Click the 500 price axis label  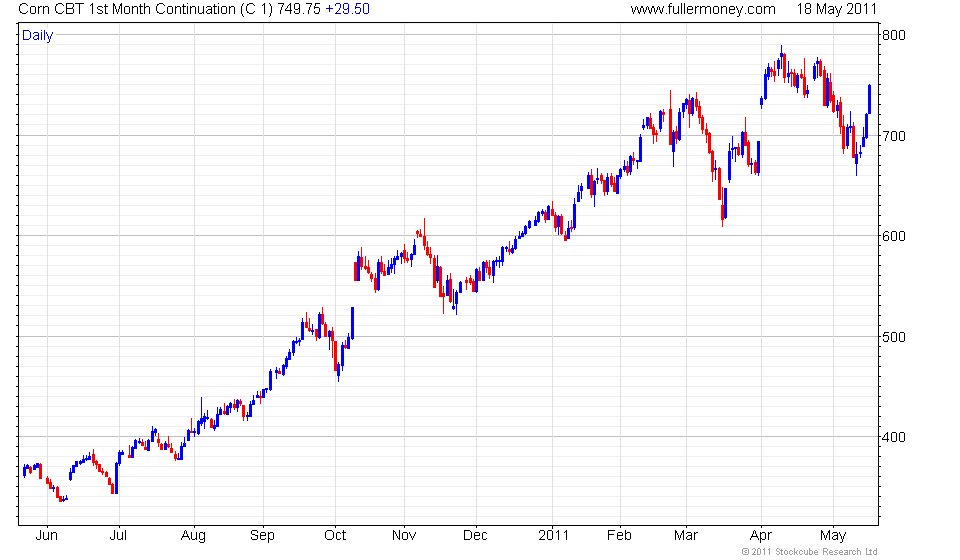(x=893, y=337)
